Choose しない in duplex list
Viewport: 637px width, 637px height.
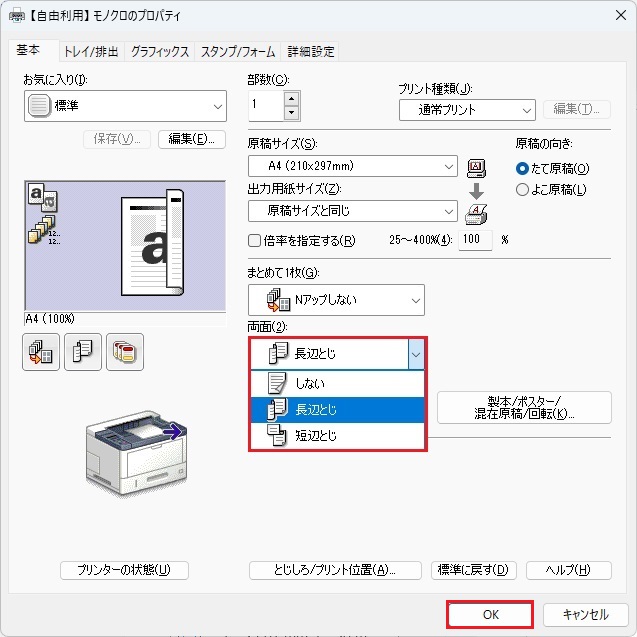click(x=337, y=383)
